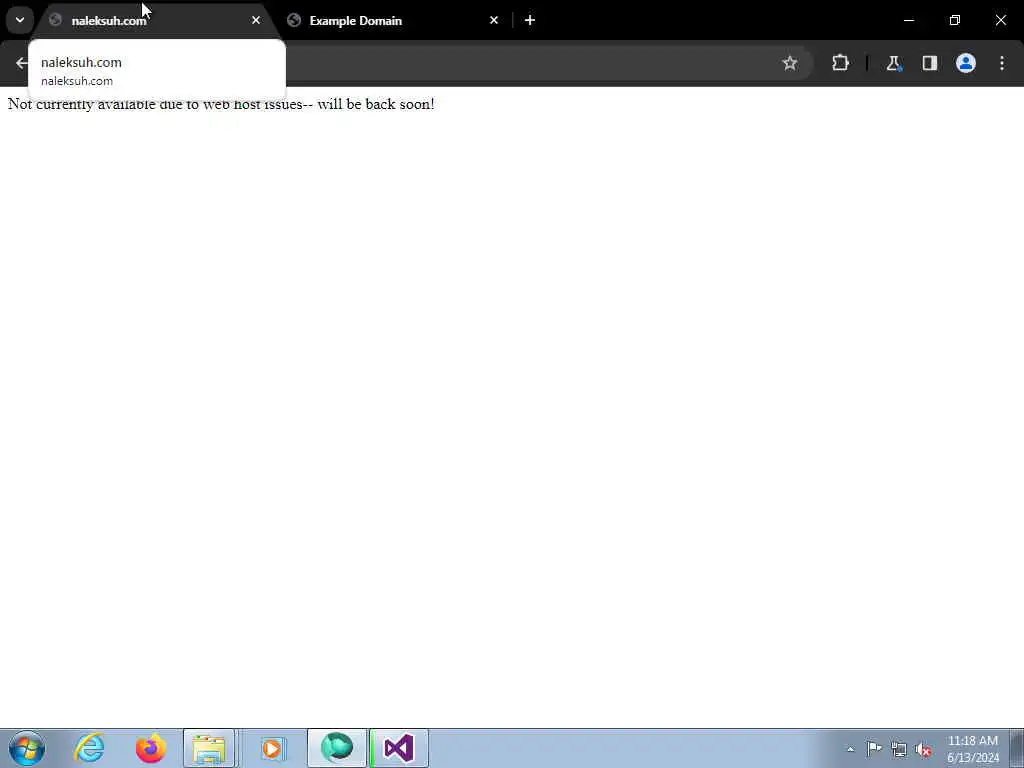
Task: Open Windows Explorer from taskbar
Action: 209,748
